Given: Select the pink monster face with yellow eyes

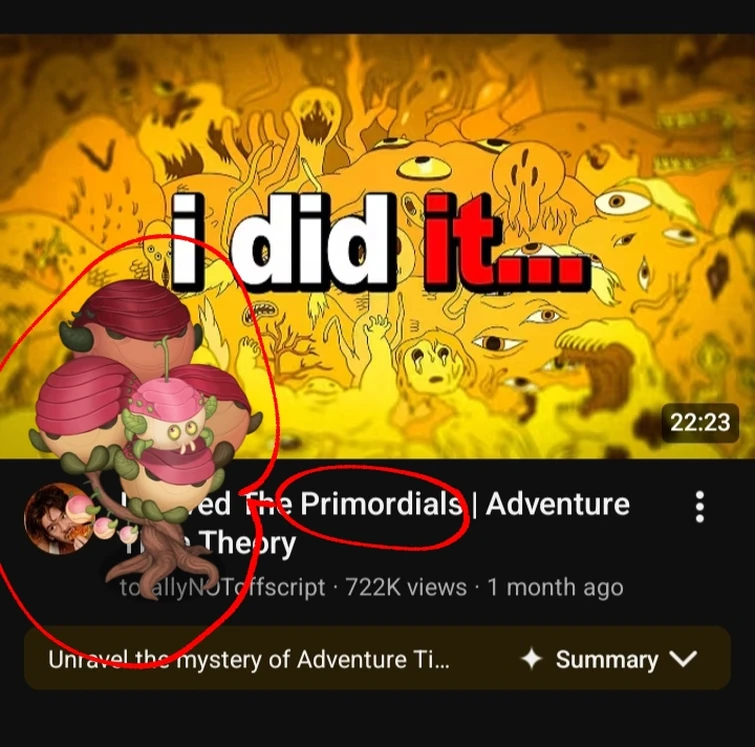Looking at the screenshot, I should pyautogui.click(x=172, y=419).
